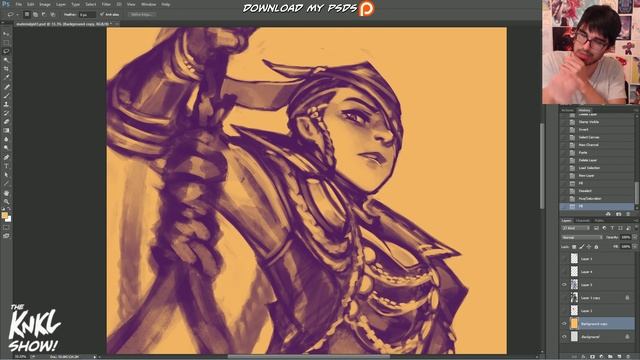
Task: Hide the Background copy layer eye
Action: pos(564,324)
